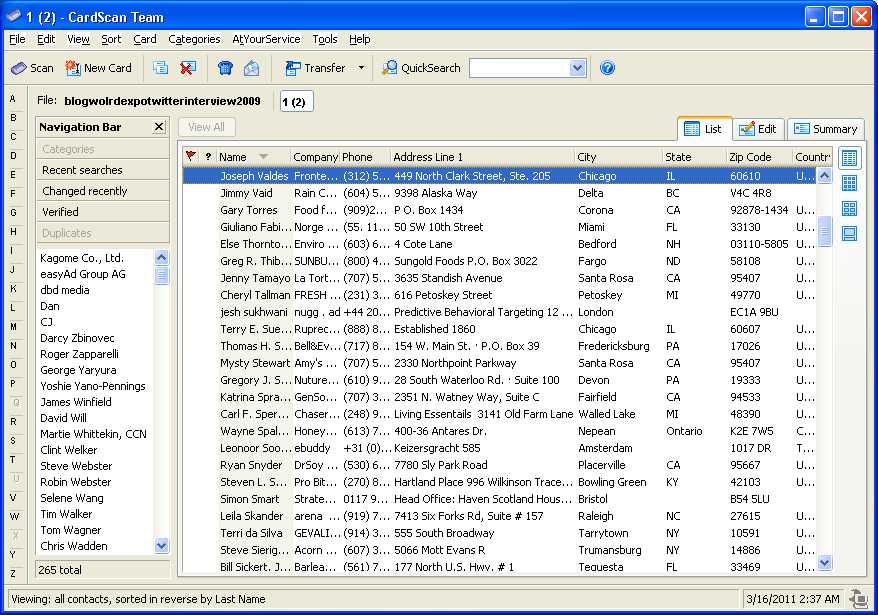Click the contact list scroll down arrow
The image size is (878, 615).
coord(824,562)
